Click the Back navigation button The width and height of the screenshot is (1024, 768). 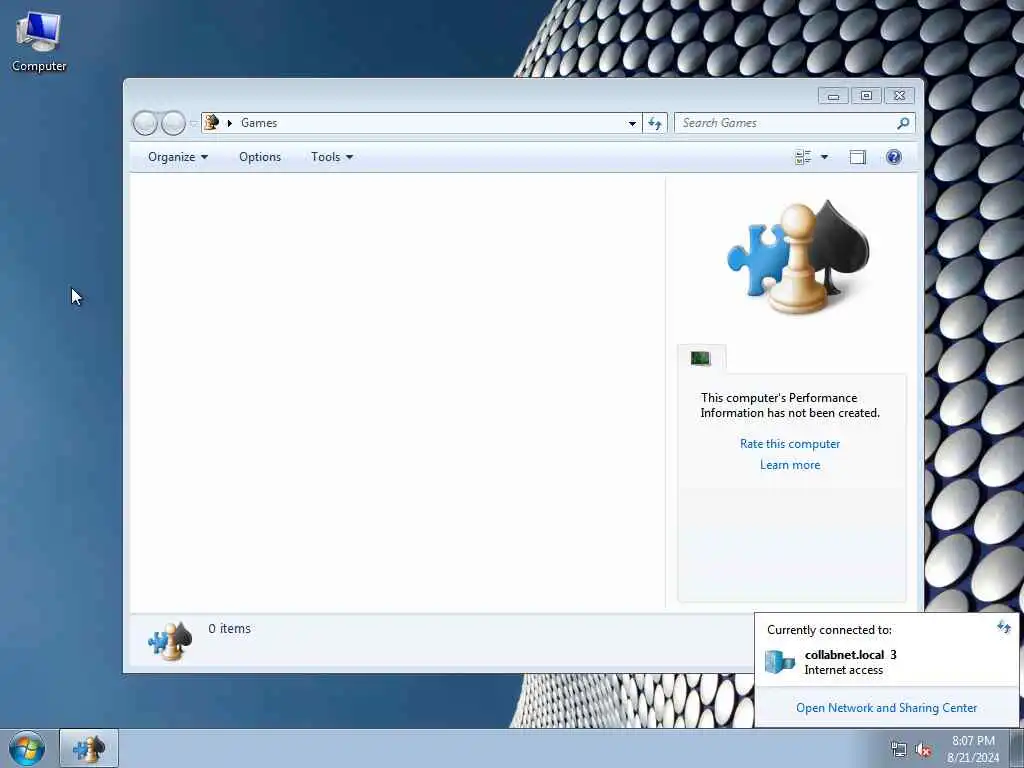(145, 123)
